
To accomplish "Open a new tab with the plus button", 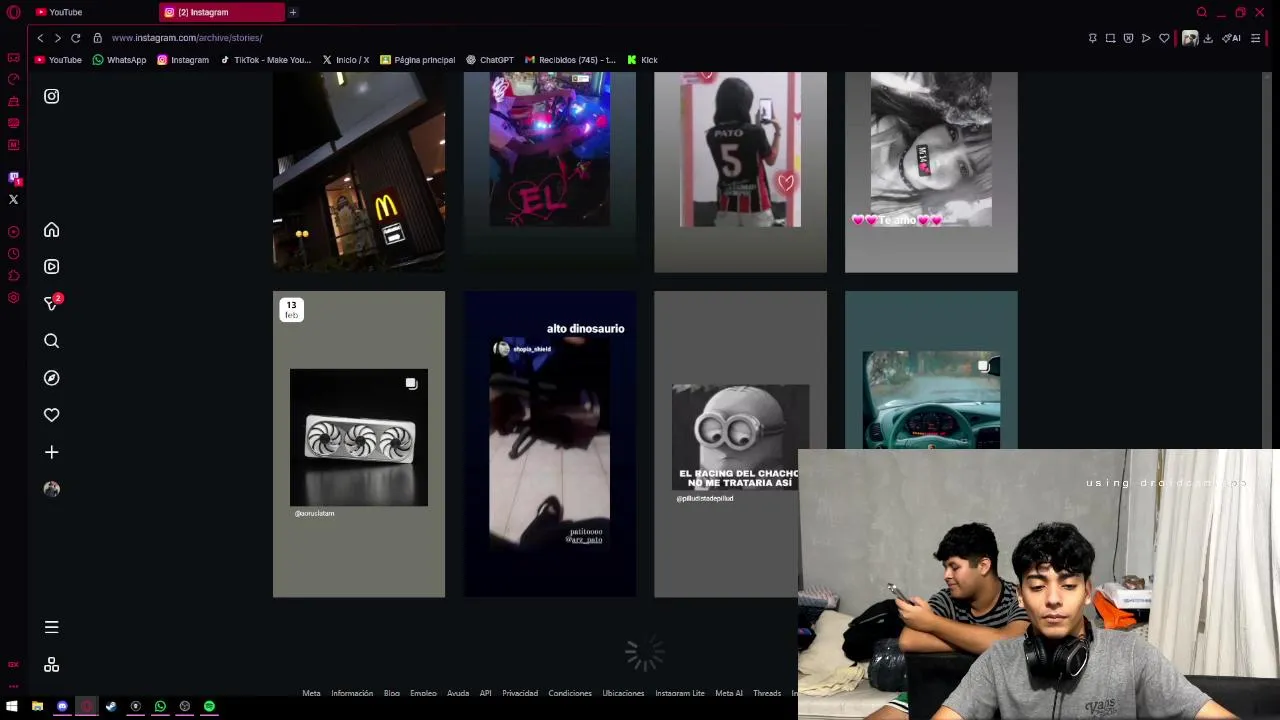I will click(x=293, y=12).
